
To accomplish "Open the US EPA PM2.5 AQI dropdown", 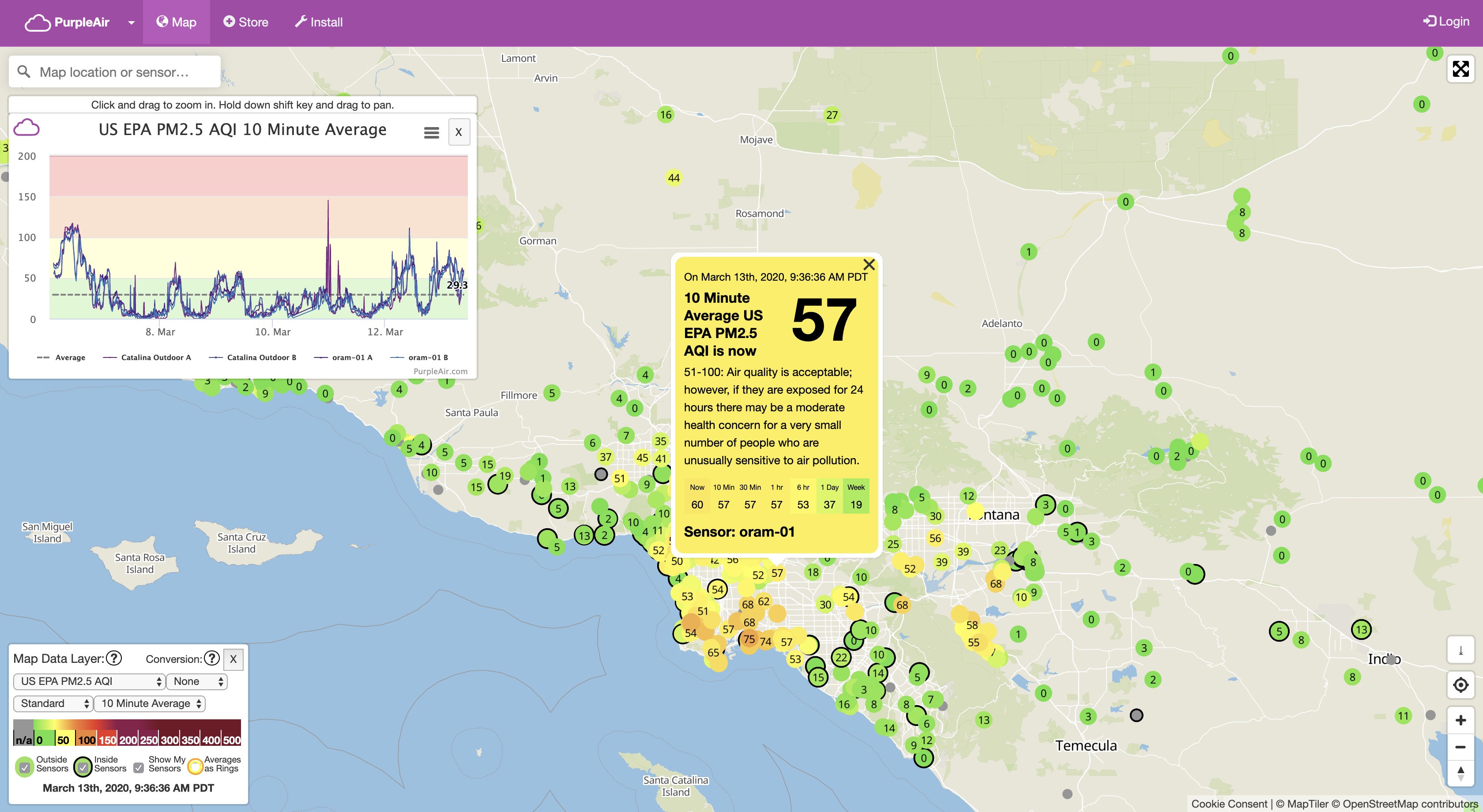I will 89,681.
